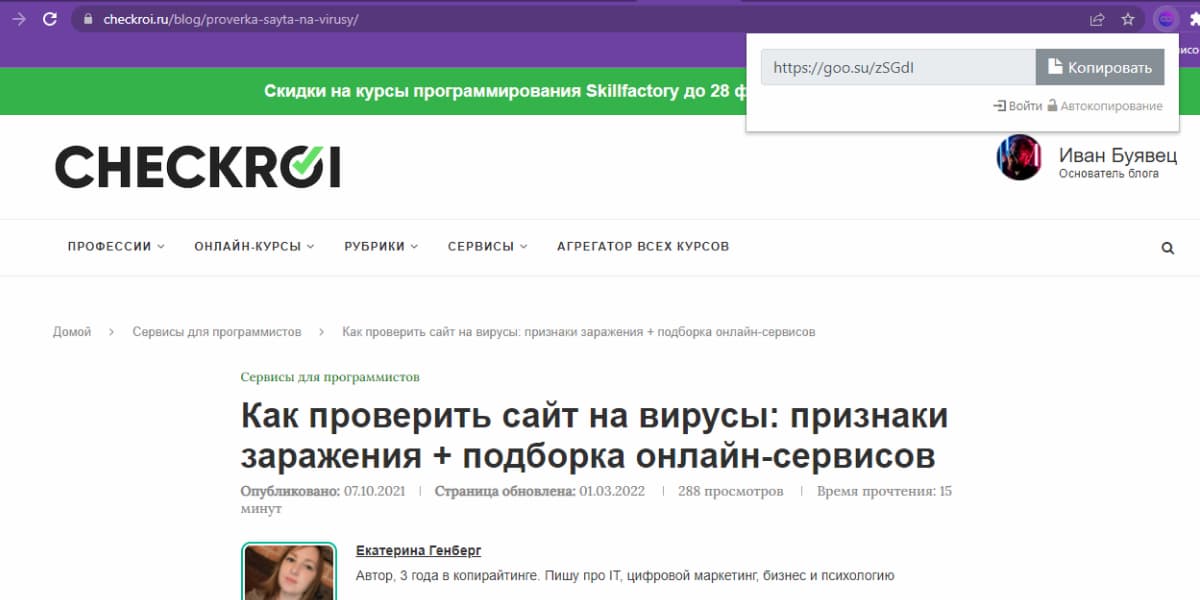The image size is (1200, 600).
Task: Click Иван Буявец profile photo
Action: point(1018,160)
